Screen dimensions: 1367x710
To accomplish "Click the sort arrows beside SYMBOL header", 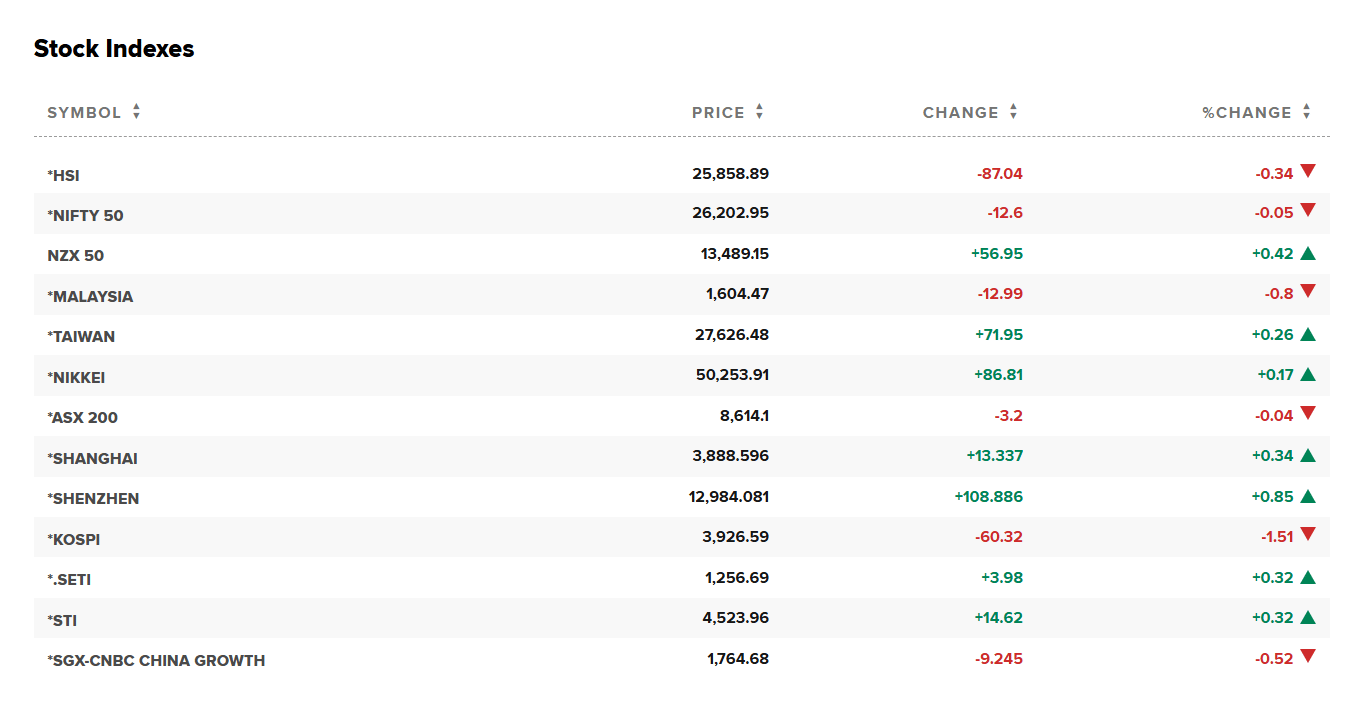I will [136, 112].
